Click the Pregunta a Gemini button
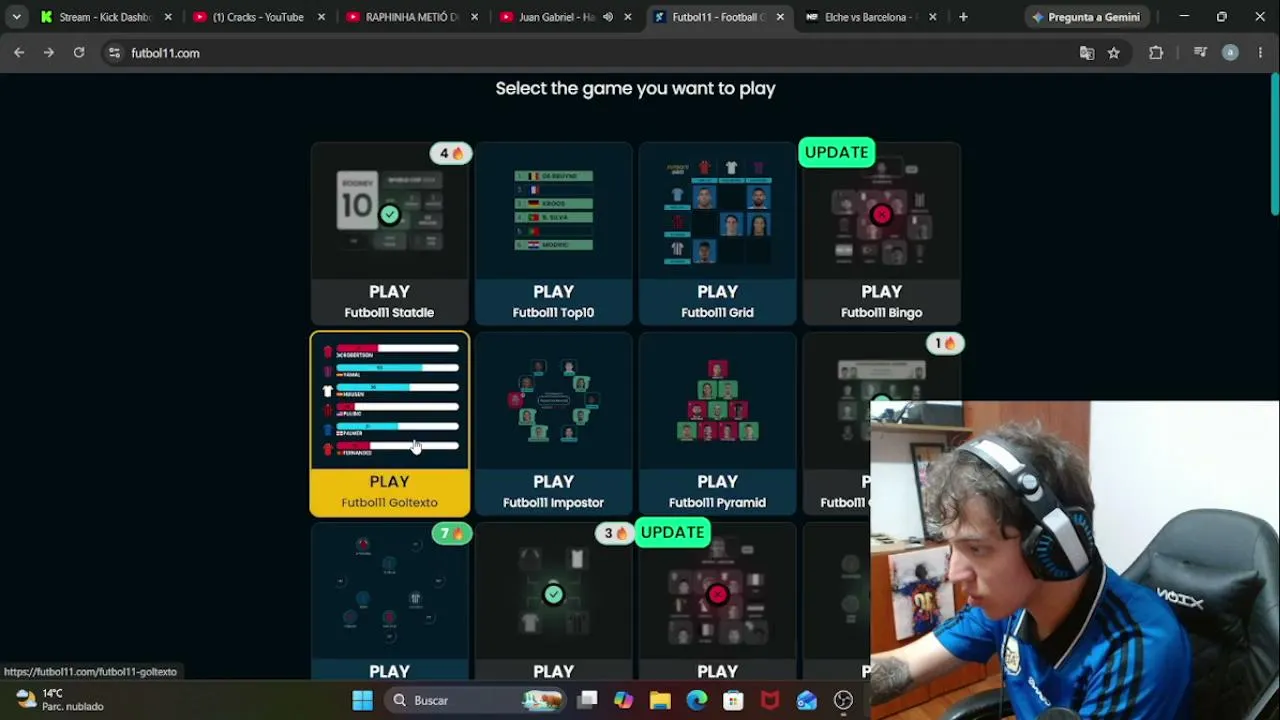The height and width of the screenshot is (720, 1280). 1086,17
